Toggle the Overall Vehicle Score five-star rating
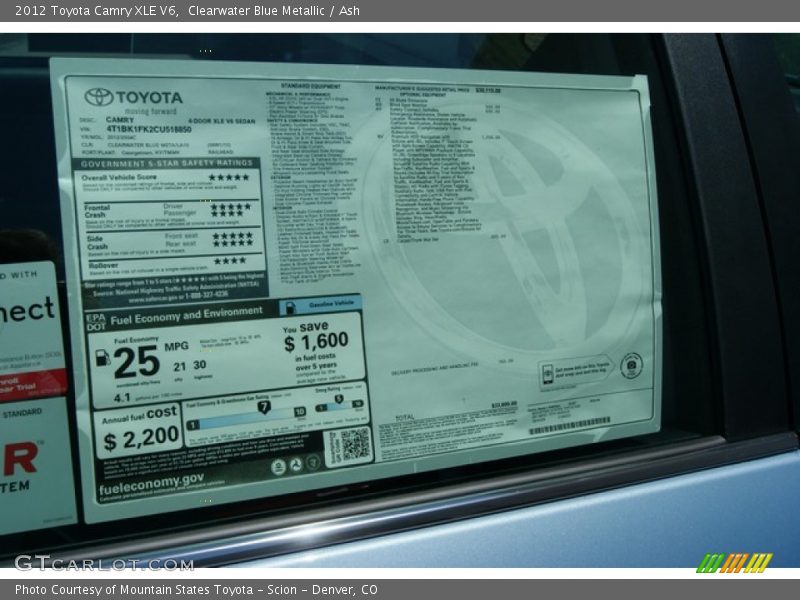Image resolution: width=800 pixels, height=600 pixels. tap(229, 178)
